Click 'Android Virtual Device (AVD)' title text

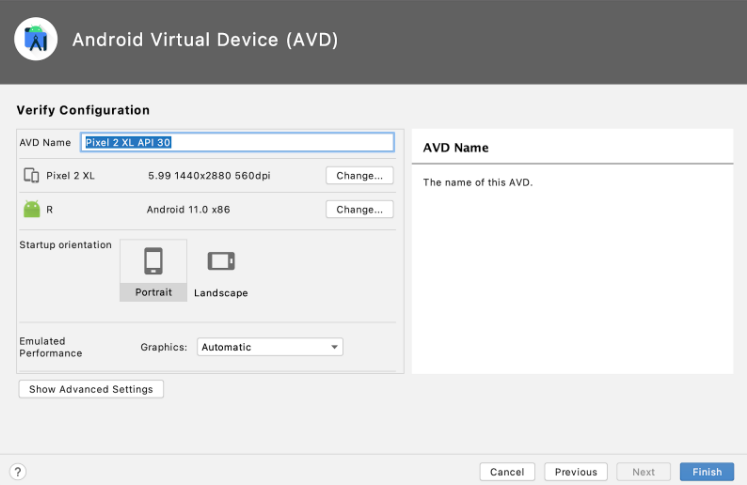pos(205,40)
